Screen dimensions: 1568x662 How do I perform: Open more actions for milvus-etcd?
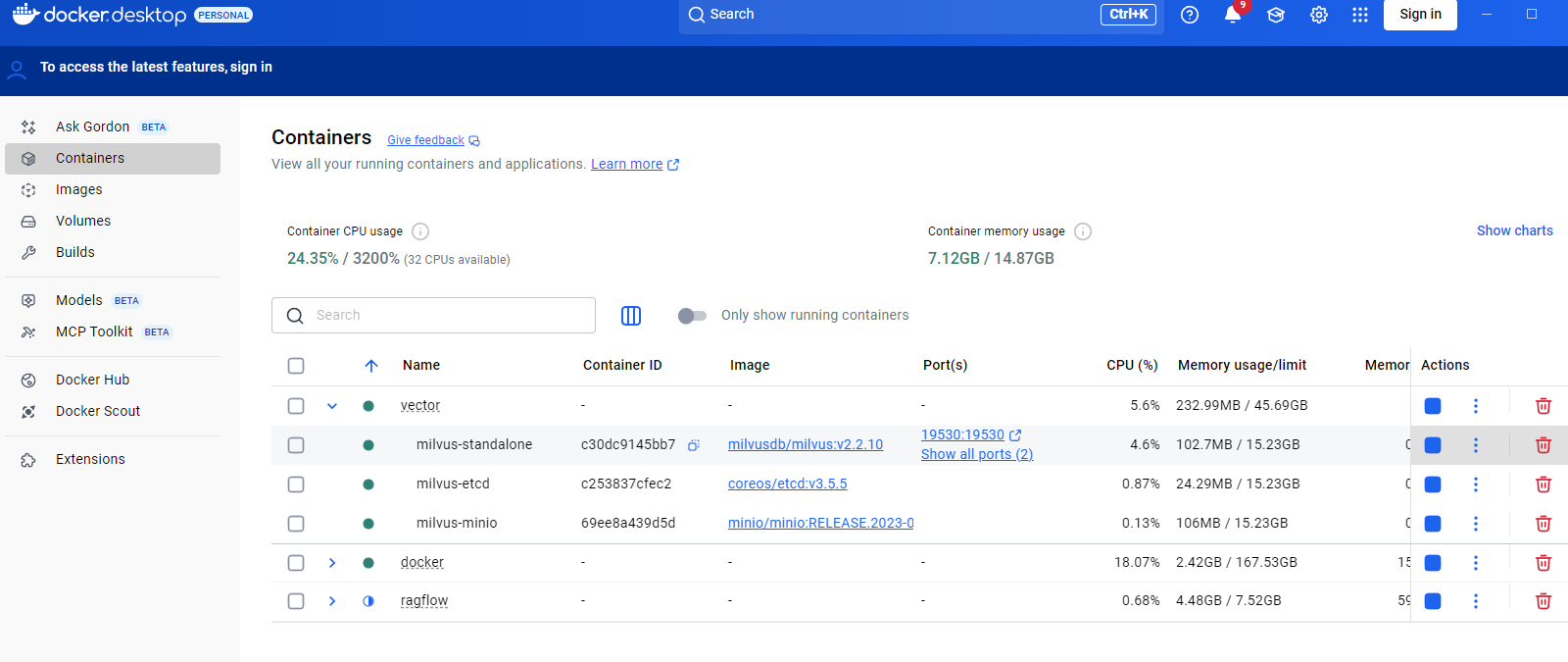[1476, 484]
